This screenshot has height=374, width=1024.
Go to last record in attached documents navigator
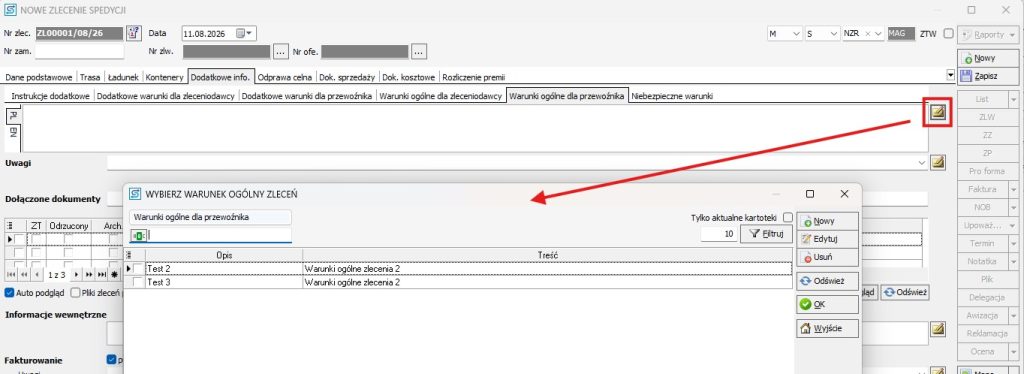[x=101, y=275]
